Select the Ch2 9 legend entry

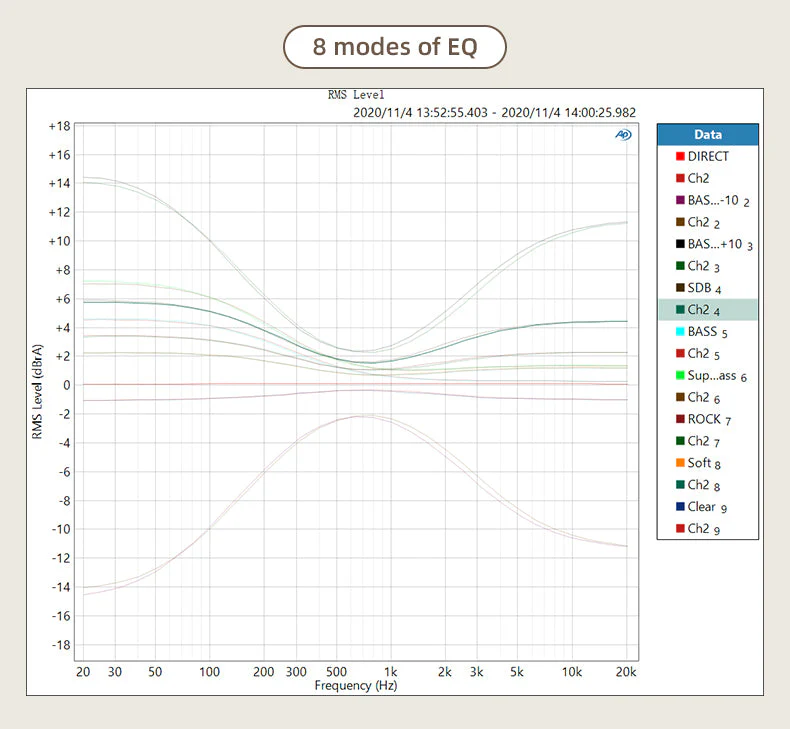click(x=708, y=528)
